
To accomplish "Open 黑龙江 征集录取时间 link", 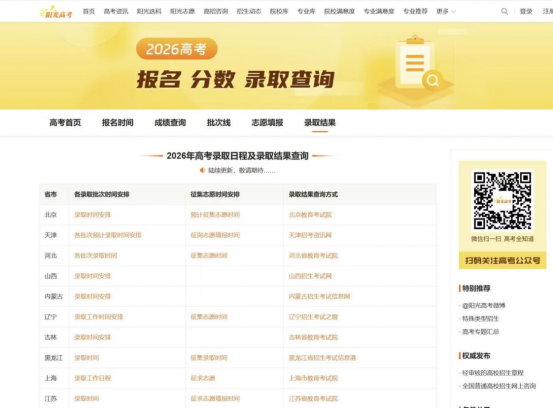I will coord(209,358).
